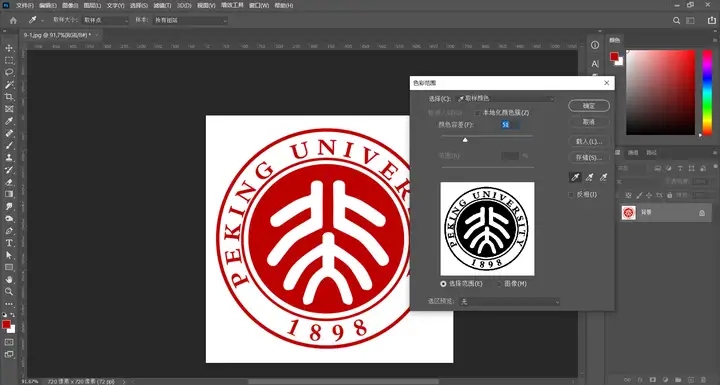Open the Layers panel flyout menu

click(x=714, y=153)
